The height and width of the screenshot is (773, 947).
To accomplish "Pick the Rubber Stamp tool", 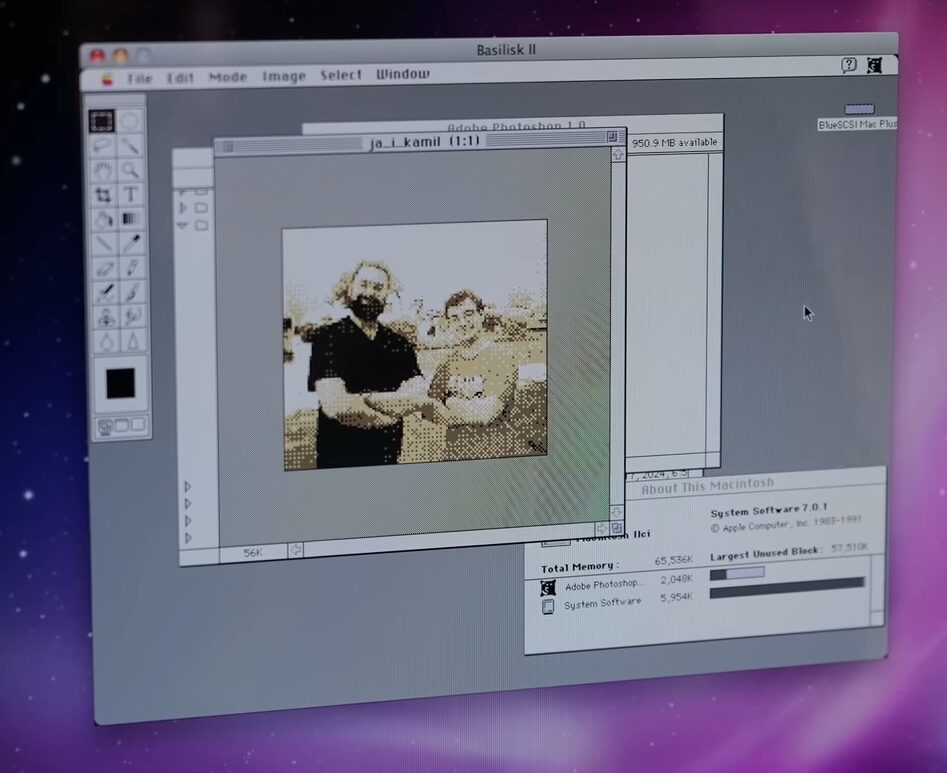I will [106, 318].
